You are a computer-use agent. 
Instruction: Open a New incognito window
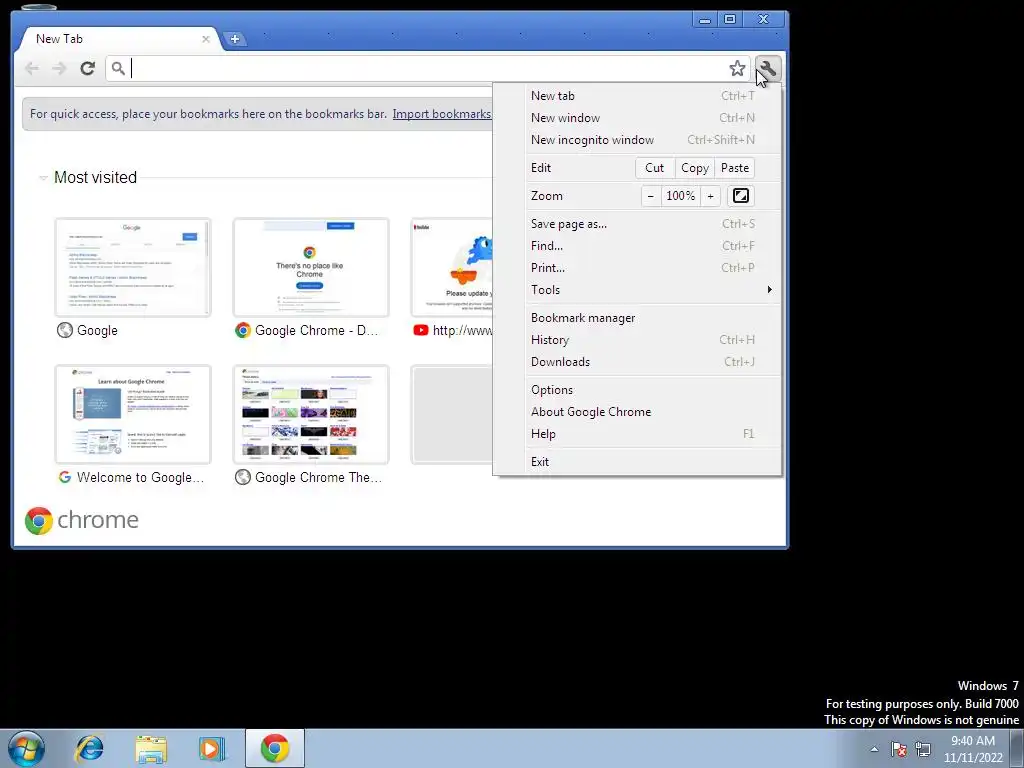tap(653, 140)
